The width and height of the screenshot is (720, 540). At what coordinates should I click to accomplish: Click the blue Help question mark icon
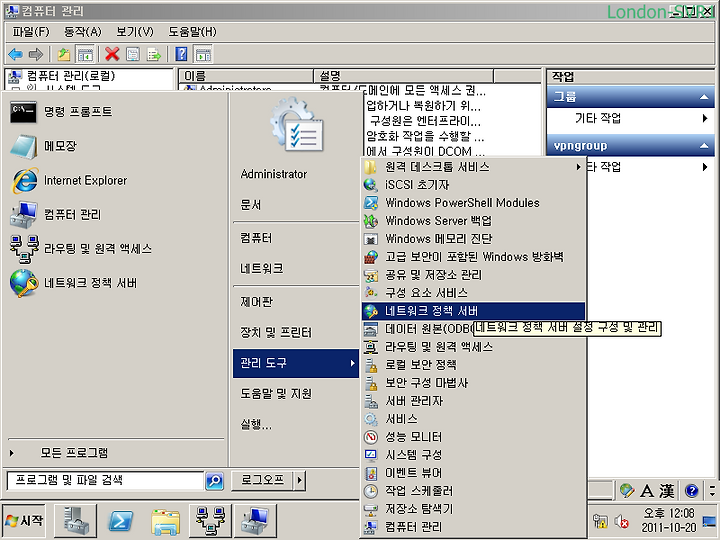click(181, 54)
